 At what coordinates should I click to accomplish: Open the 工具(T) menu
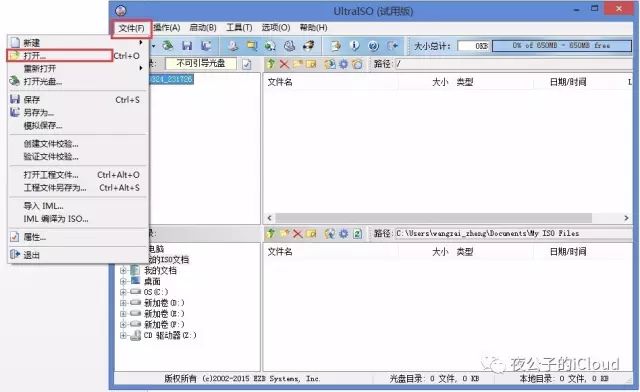point(239,28)
